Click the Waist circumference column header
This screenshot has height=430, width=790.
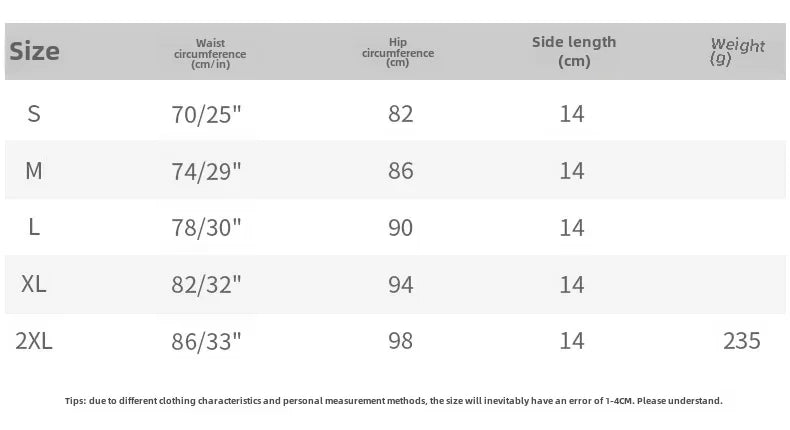pos(210,53)
